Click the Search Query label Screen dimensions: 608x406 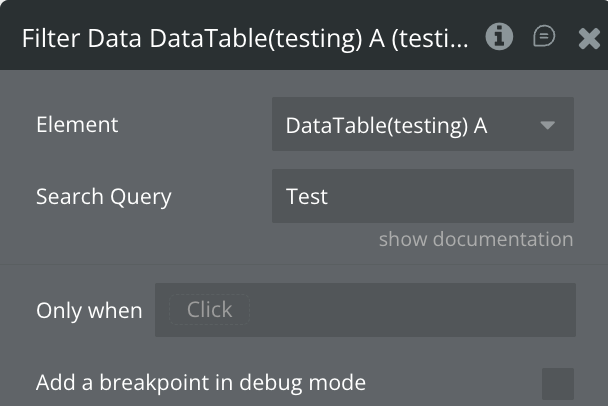[104, 197]
